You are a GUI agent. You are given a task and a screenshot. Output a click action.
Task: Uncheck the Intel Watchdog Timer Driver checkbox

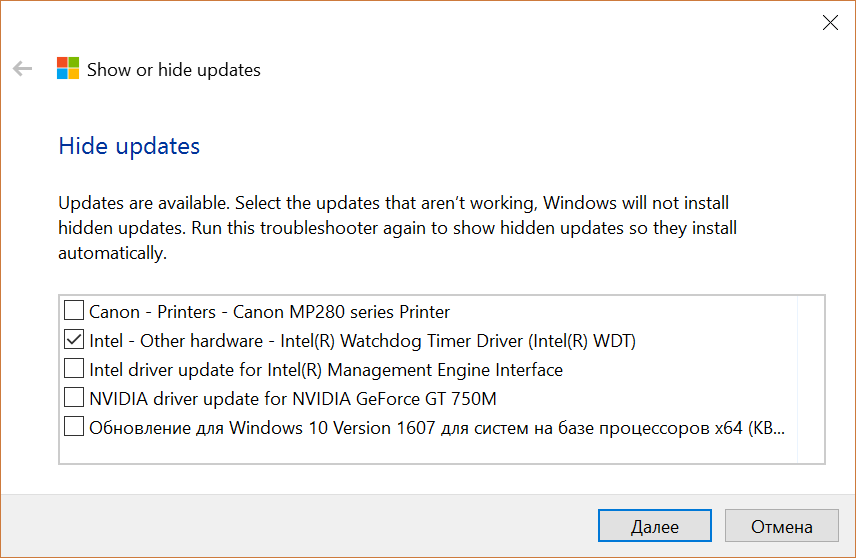[x=74, y=339]
